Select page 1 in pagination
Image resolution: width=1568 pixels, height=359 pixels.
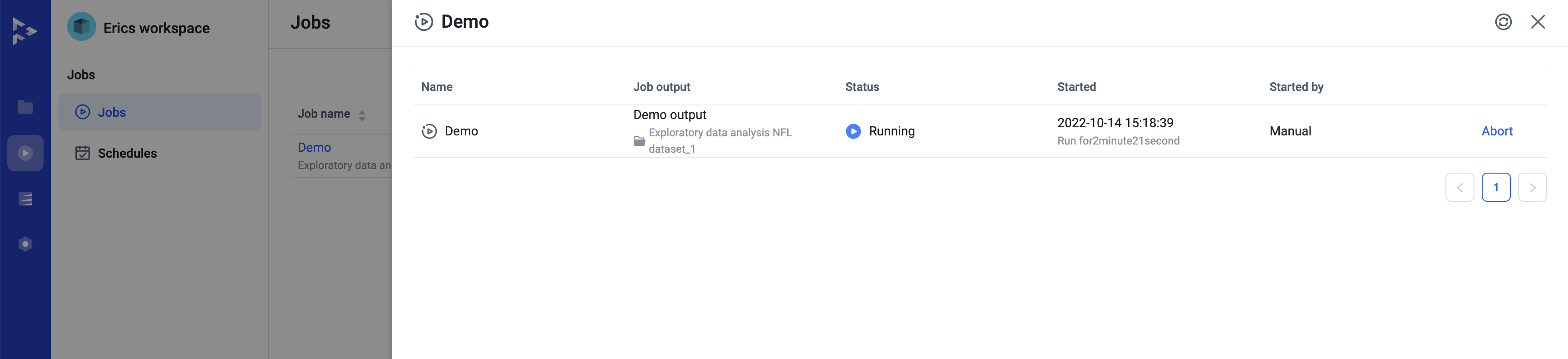(1495, 187)
